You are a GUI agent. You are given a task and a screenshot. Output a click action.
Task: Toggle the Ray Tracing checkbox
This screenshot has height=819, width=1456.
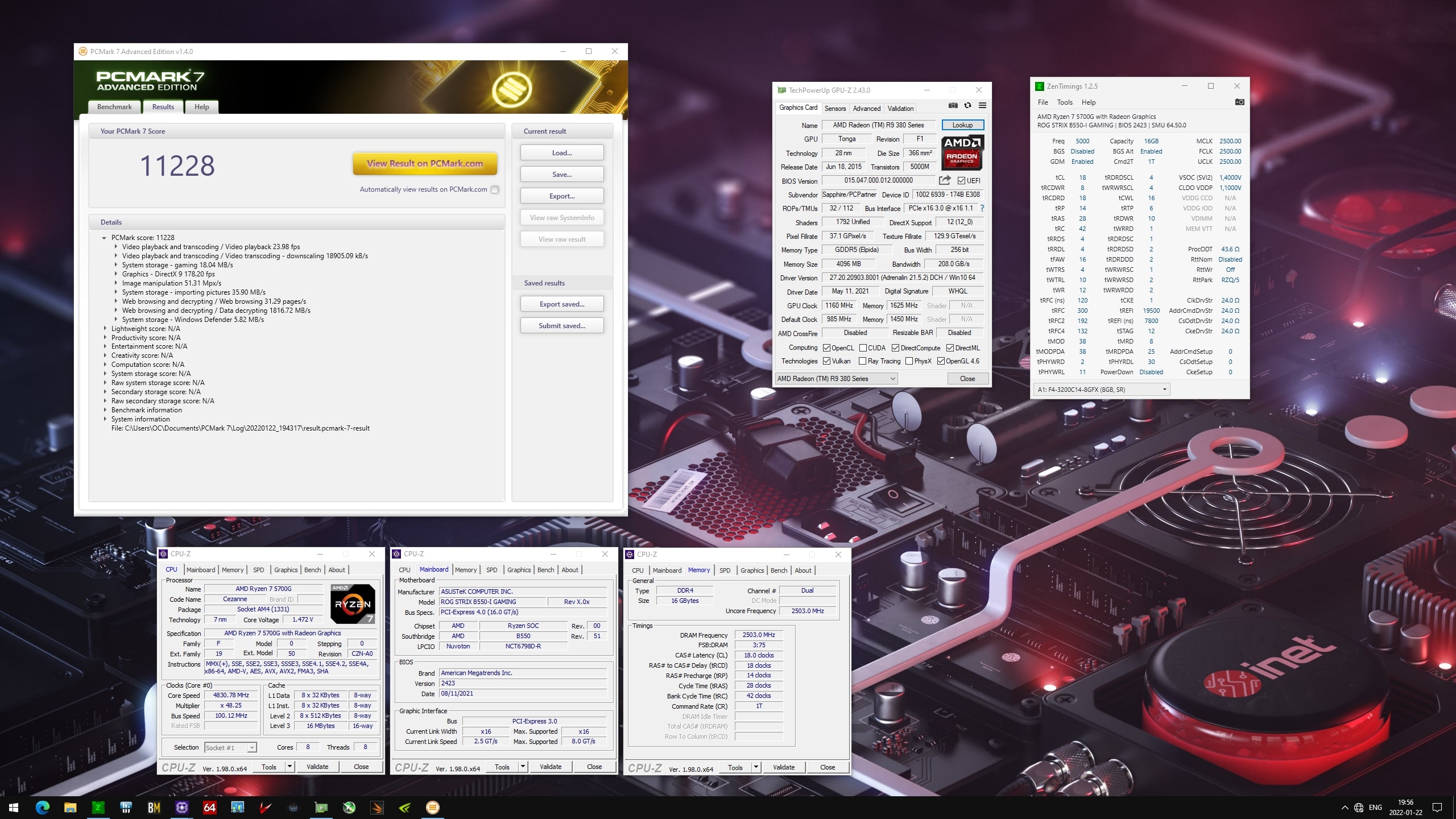[863, 361]
